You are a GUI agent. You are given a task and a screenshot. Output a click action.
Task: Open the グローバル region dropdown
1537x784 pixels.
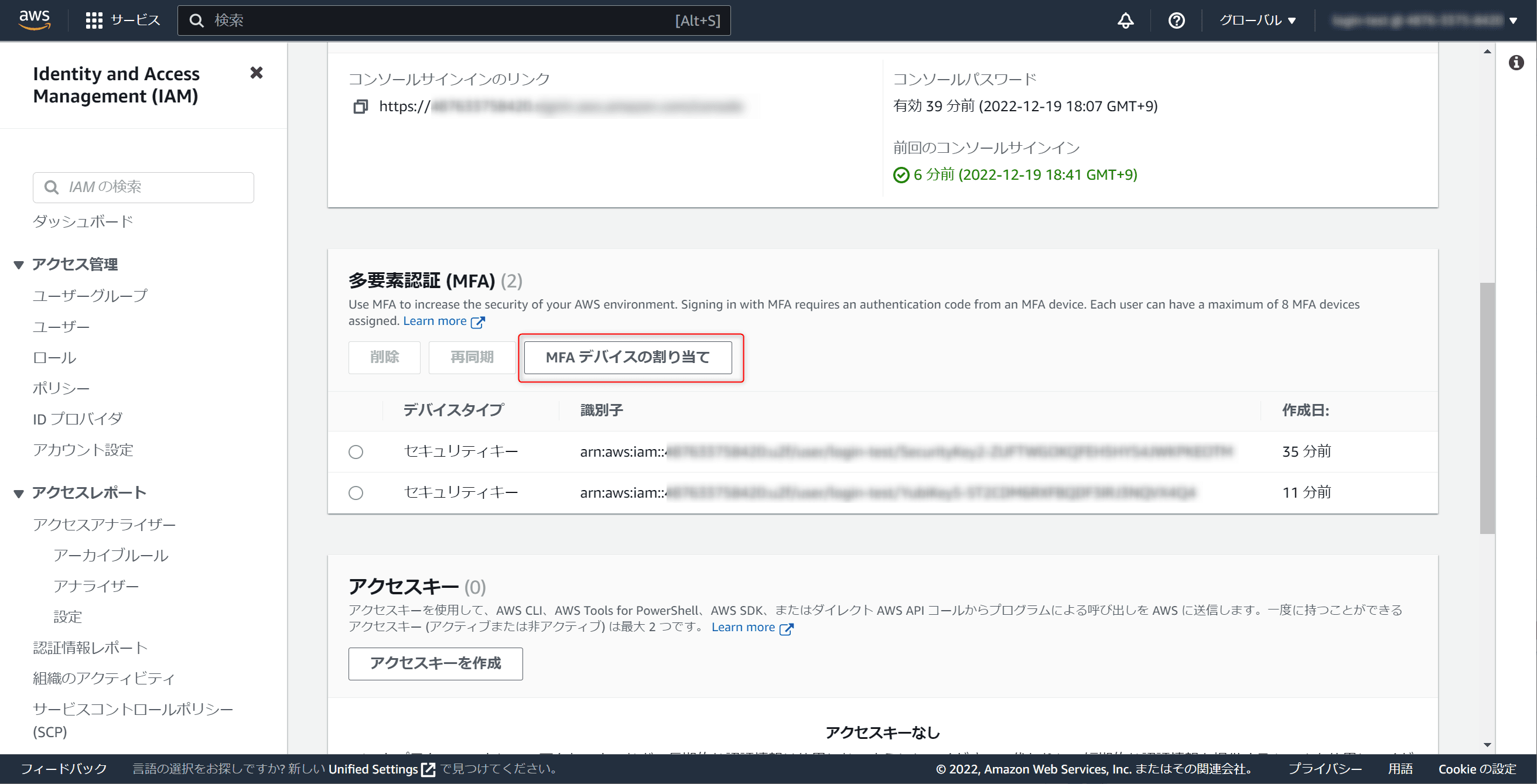pos(1257,20)
